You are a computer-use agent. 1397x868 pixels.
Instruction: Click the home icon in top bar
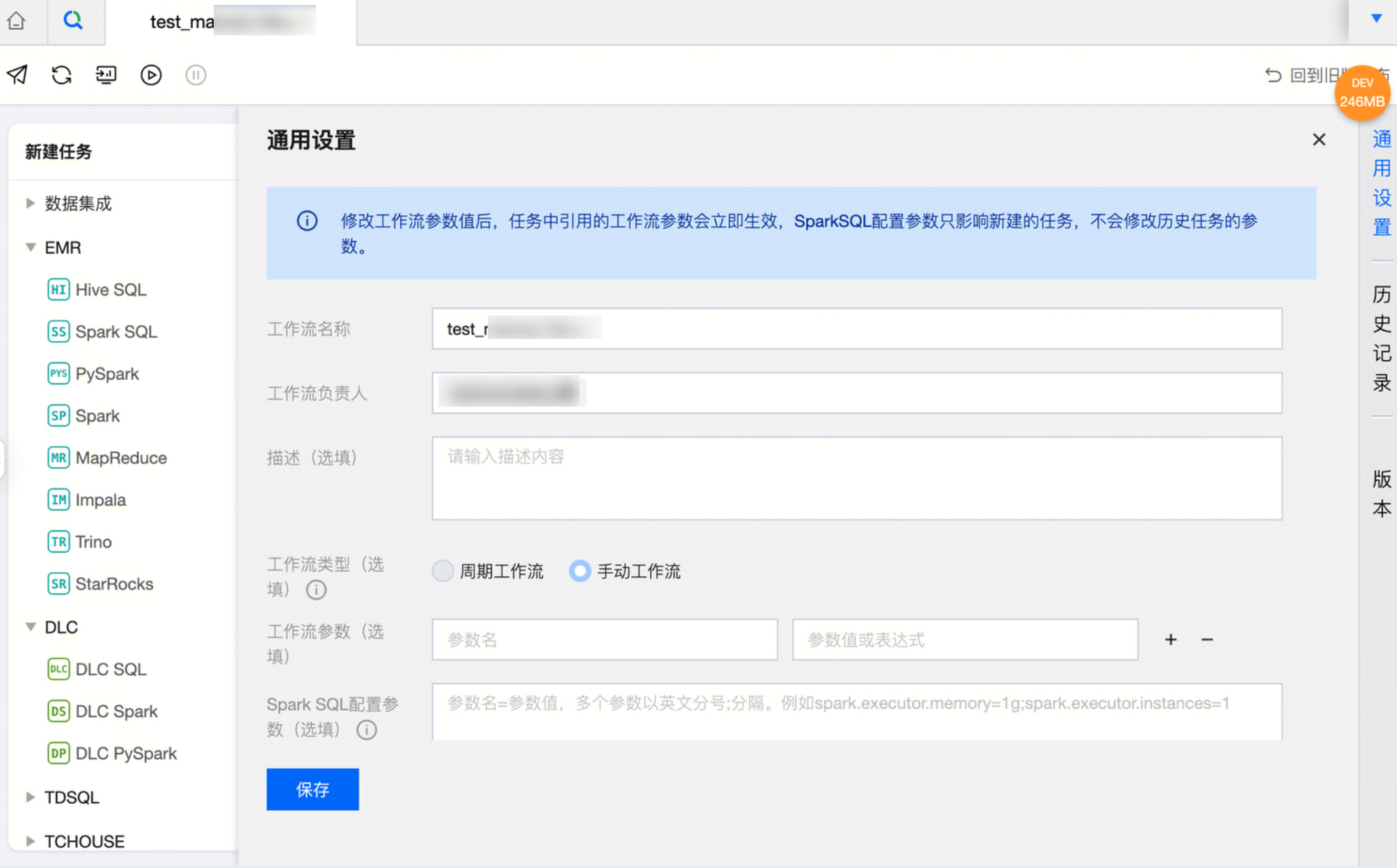click(17, 21)
